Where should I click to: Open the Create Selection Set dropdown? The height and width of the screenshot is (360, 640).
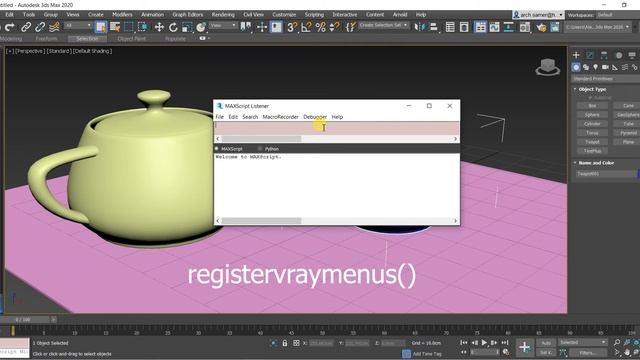(x=384, y=25)
